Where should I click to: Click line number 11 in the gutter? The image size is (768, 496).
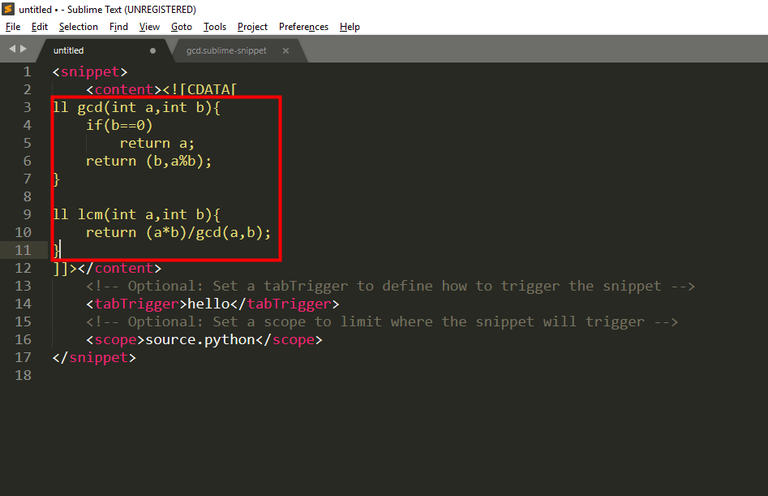point(23,250)
